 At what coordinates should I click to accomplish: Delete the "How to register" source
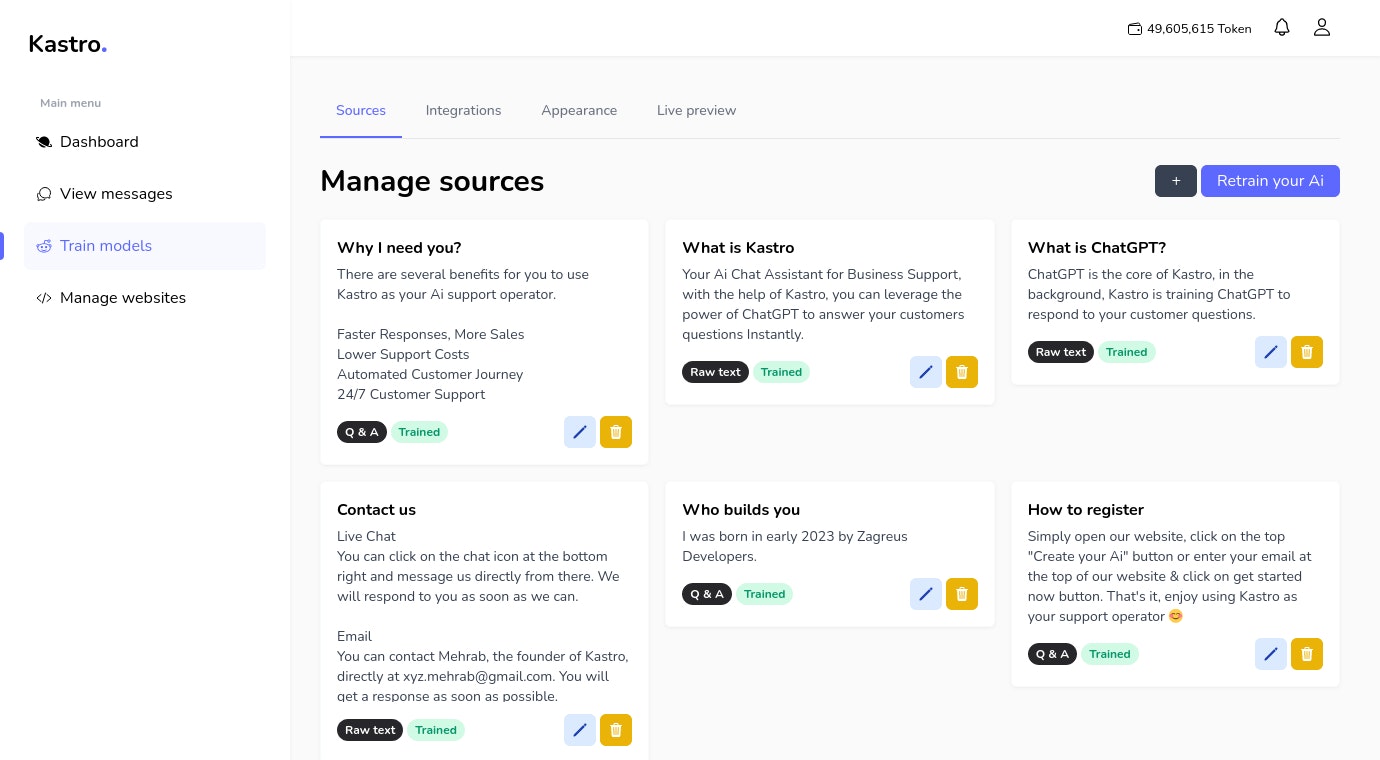point(1307,654)
